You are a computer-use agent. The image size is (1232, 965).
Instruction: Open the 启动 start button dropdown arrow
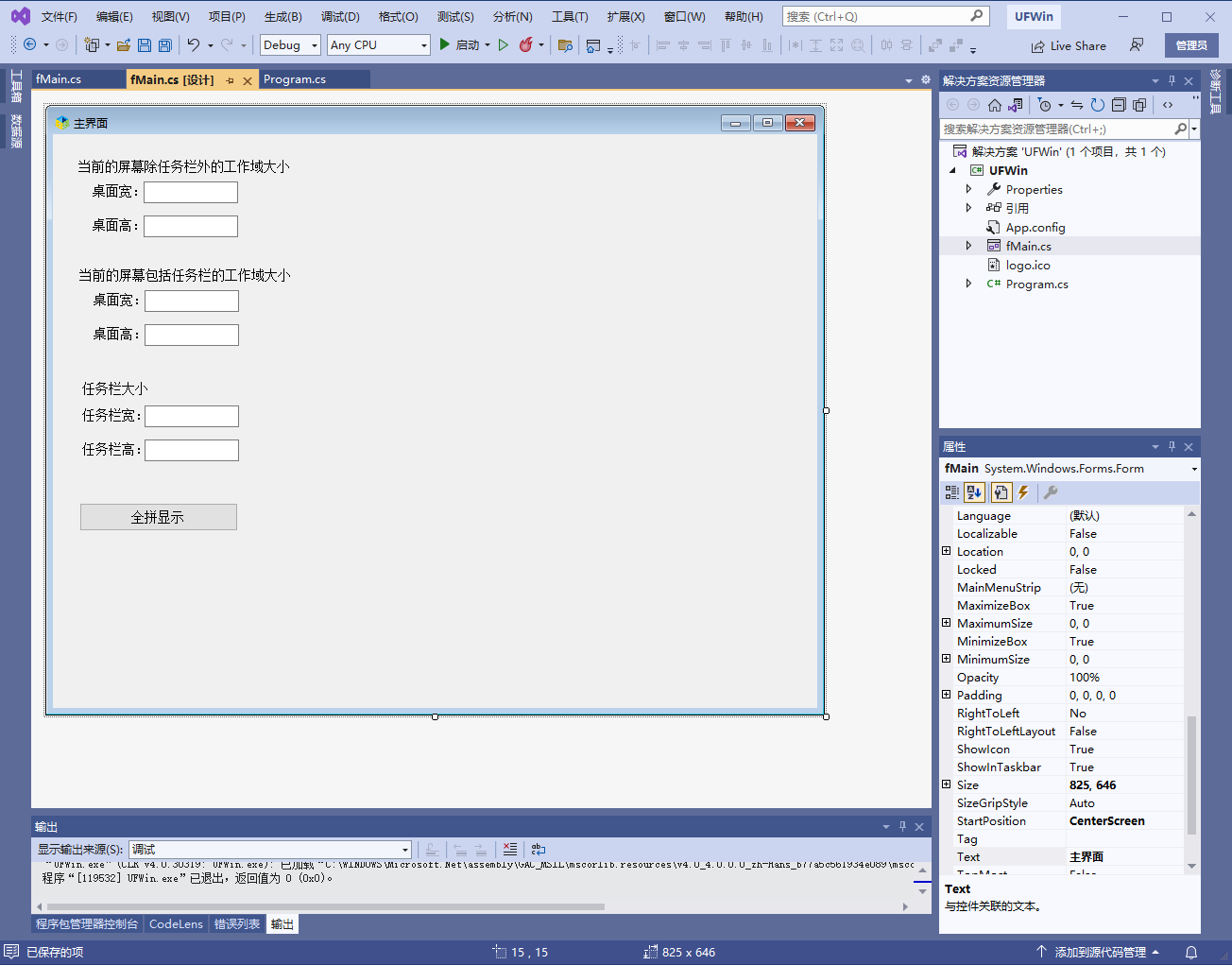[x=488, y=44]
